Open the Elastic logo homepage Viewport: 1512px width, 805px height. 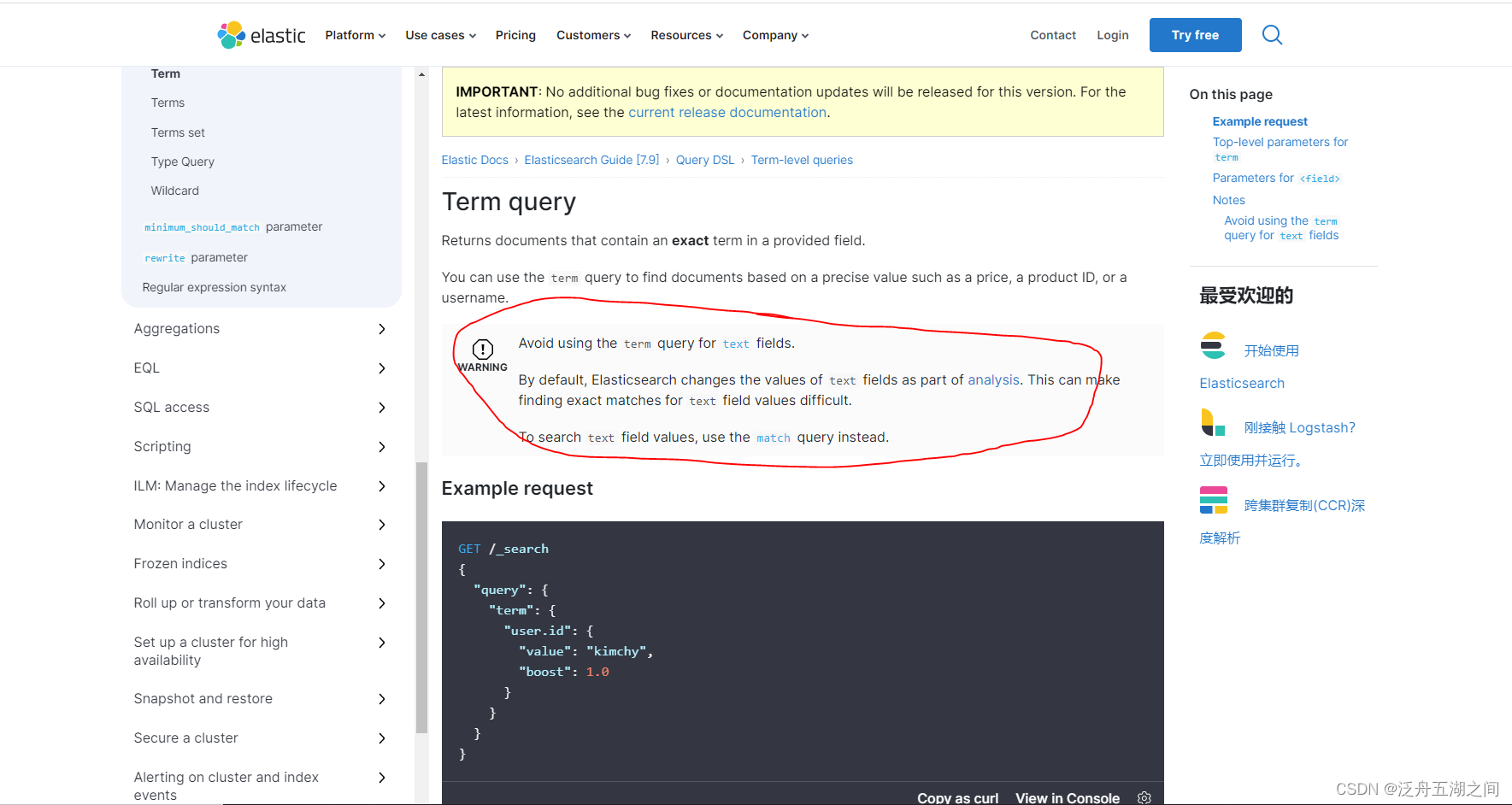coord(262,35)
